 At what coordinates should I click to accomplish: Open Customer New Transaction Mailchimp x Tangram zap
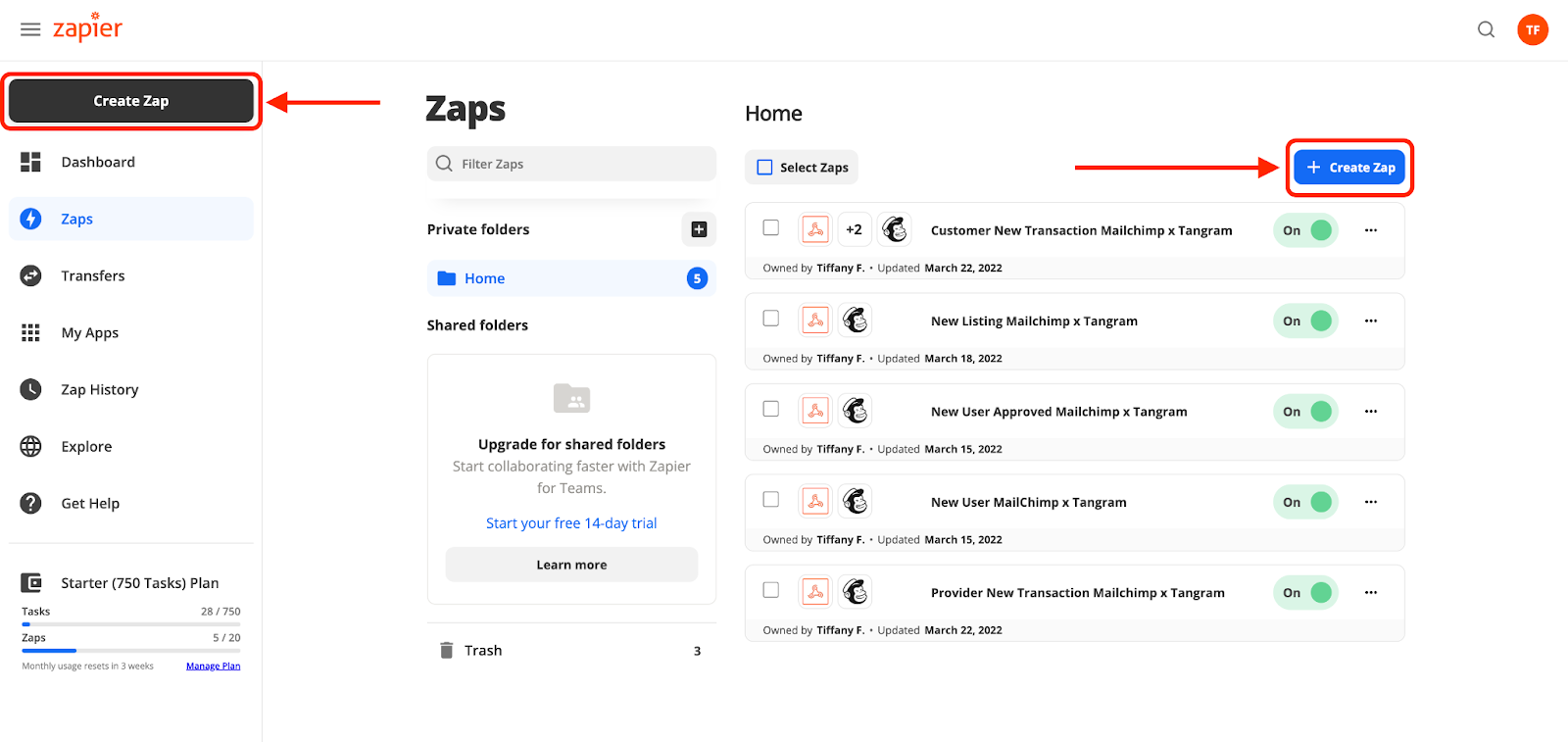click(x=1081, y=230)
